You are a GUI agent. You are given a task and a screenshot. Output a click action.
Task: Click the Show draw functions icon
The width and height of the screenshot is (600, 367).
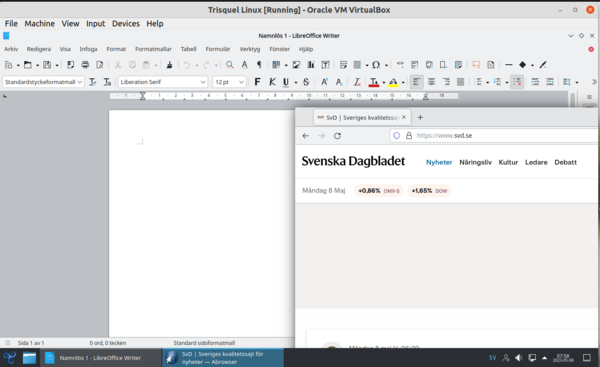[543, 65]
